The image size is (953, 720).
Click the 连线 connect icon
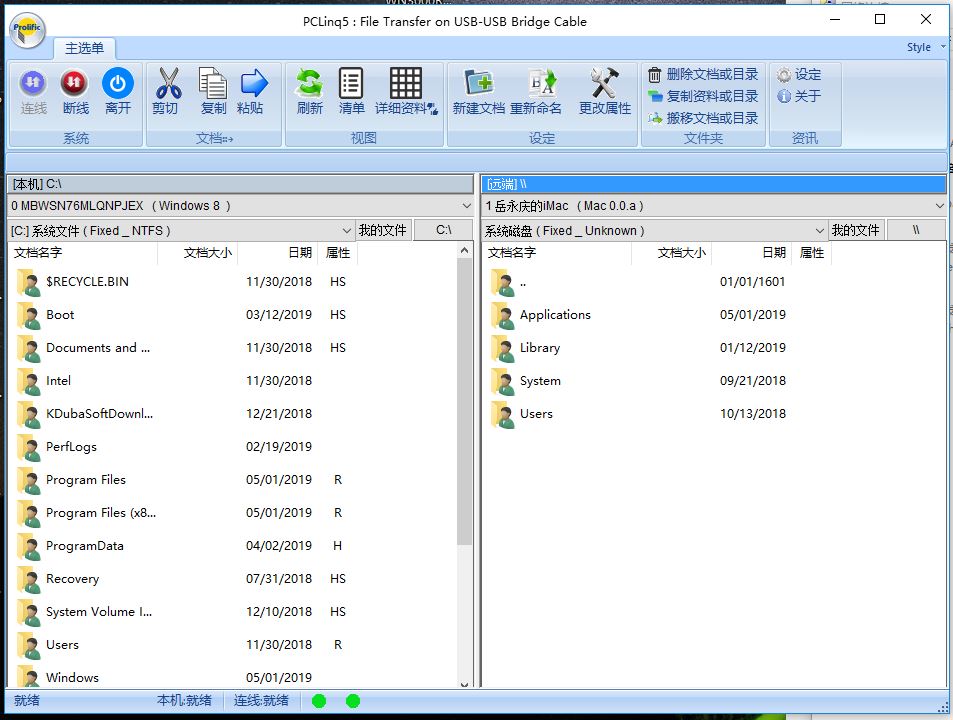click(33, 83)
